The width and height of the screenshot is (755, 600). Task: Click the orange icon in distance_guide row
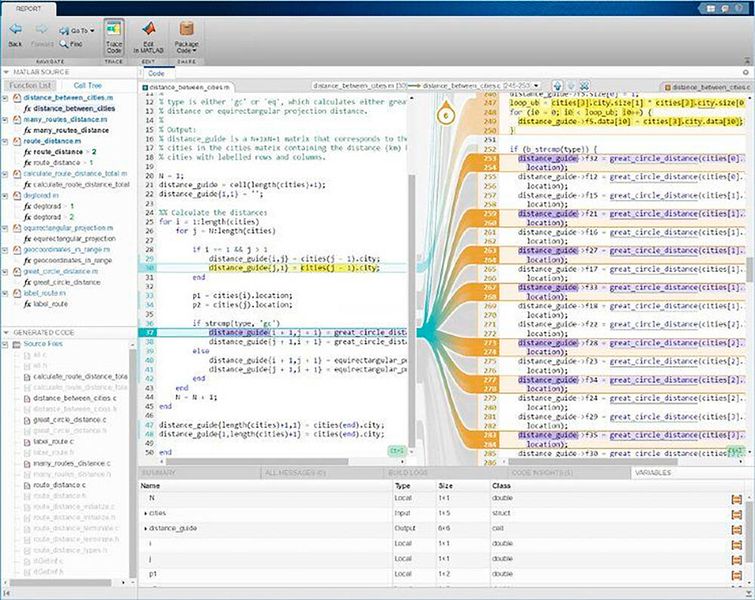[x=736, y=530]
